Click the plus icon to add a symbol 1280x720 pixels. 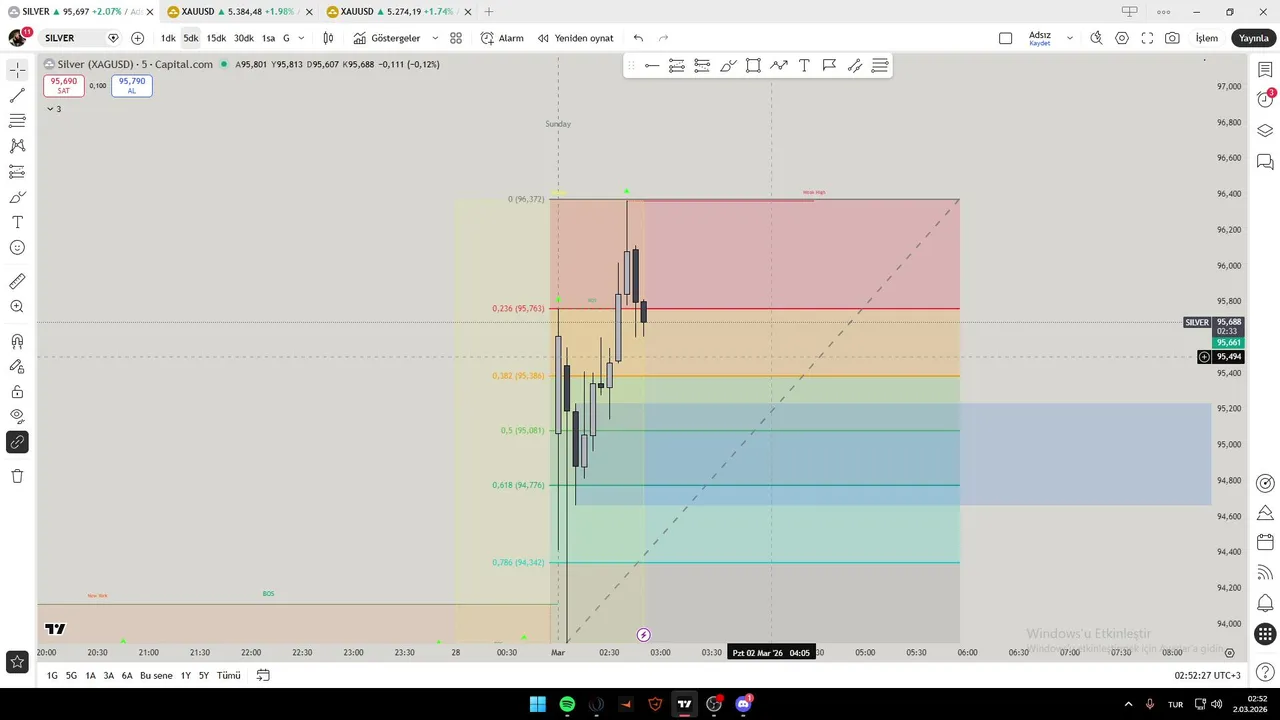coord(137,38)
